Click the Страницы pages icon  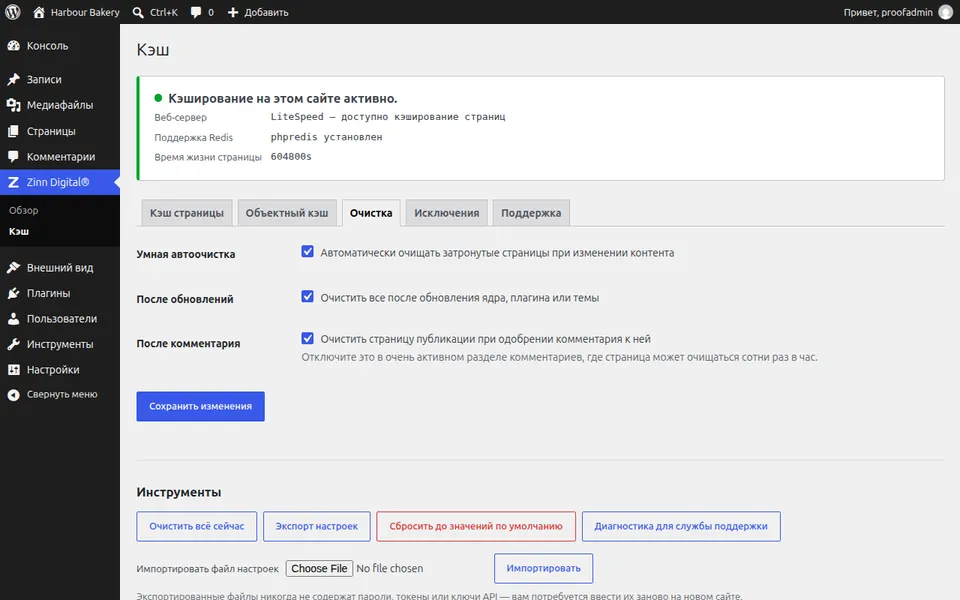pyautogui.click(x=13, y=131)
